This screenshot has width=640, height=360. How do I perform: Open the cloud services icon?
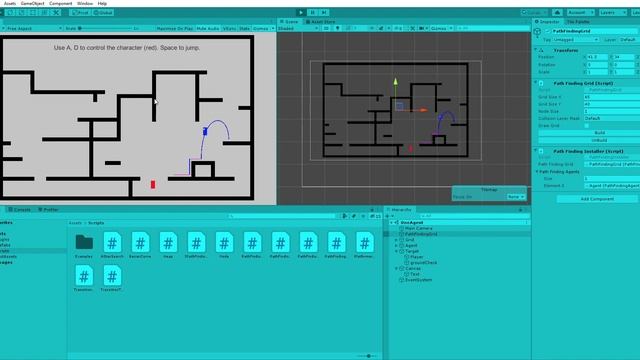[557, 13]
